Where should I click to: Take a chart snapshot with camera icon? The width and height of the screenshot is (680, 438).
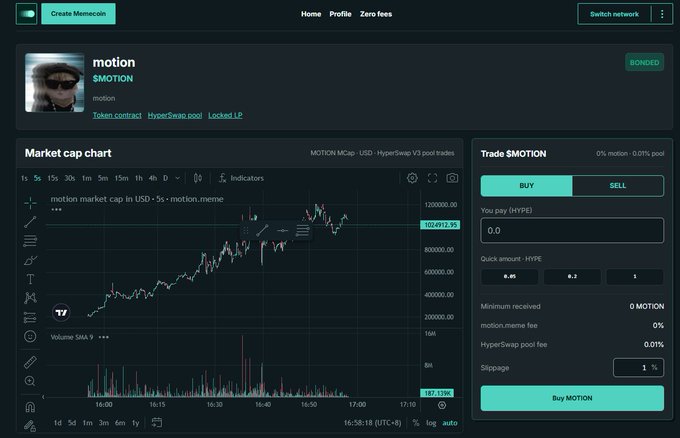coord(452,178)
